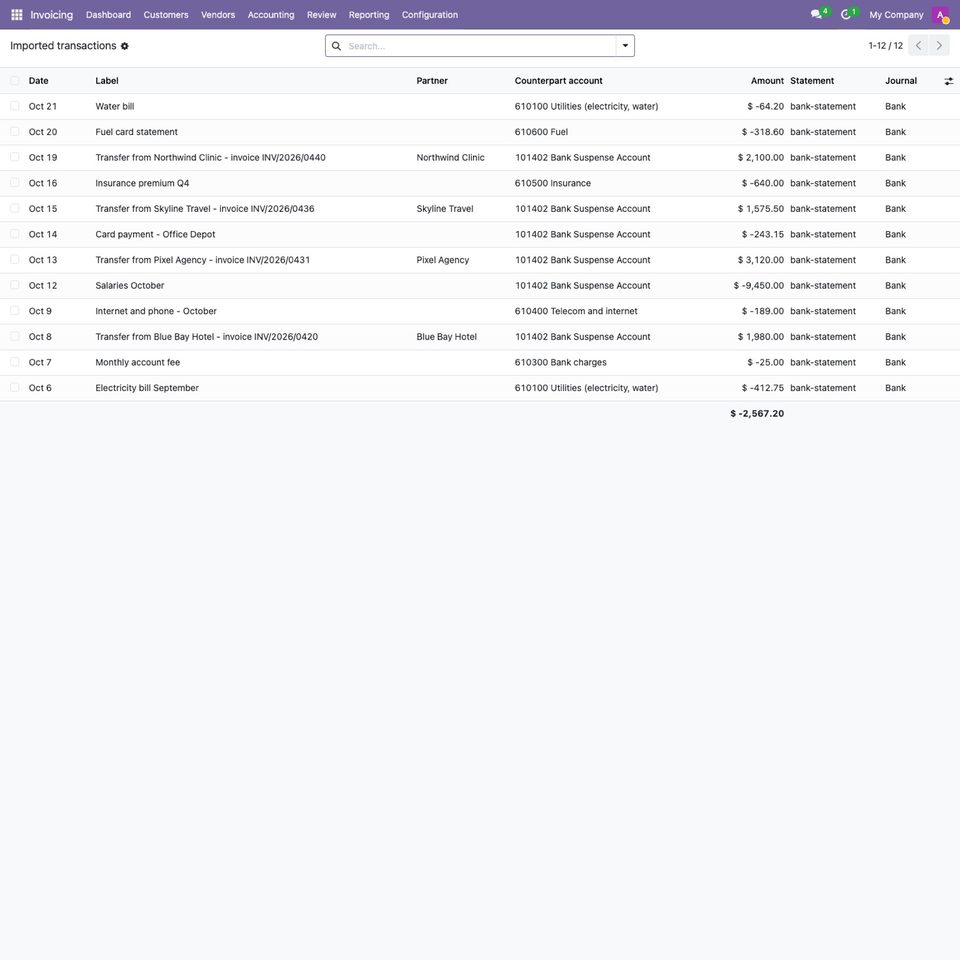Open the Accounting menu
The height and width of the screenshot is (960, 960).
coord(271,15)
